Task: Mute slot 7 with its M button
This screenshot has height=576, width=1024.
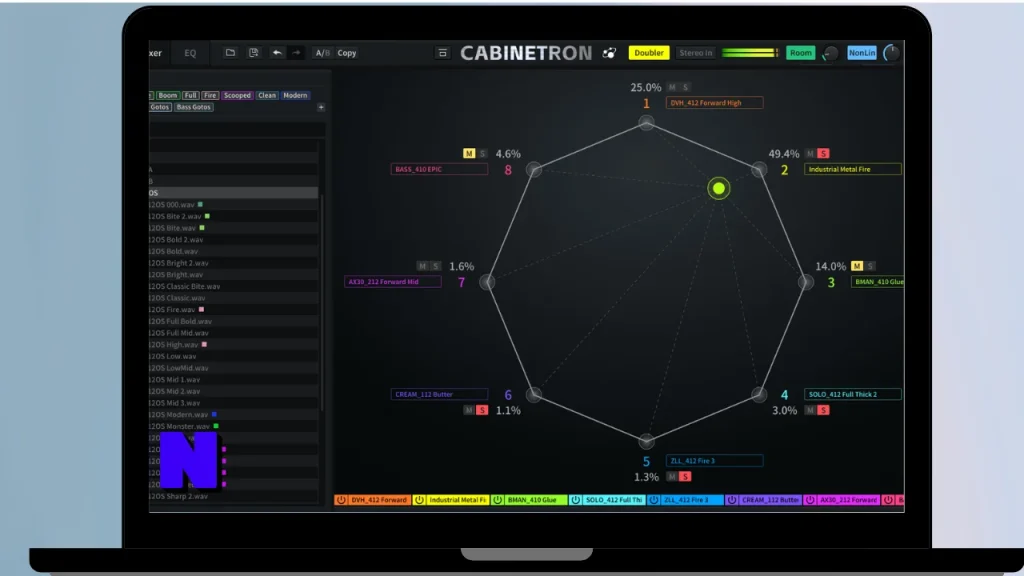Action: pyautogui.click(x=423, y=266)
